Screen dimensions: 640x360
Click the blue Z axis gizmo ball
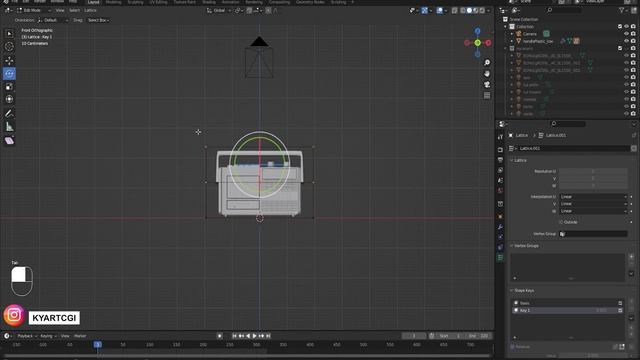(477, 31)
